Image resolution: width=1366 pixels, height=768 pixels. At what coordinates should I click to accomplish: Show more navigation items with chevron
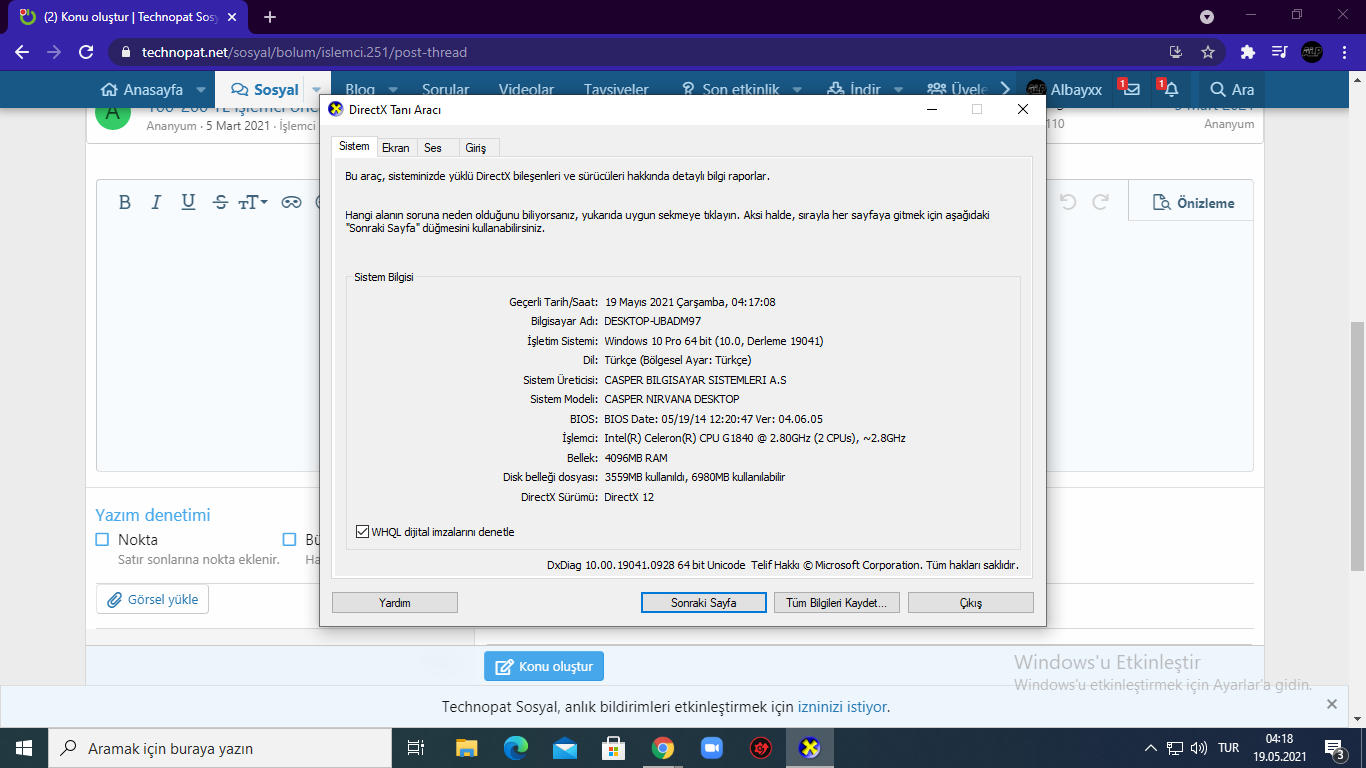pos(1004,89)
